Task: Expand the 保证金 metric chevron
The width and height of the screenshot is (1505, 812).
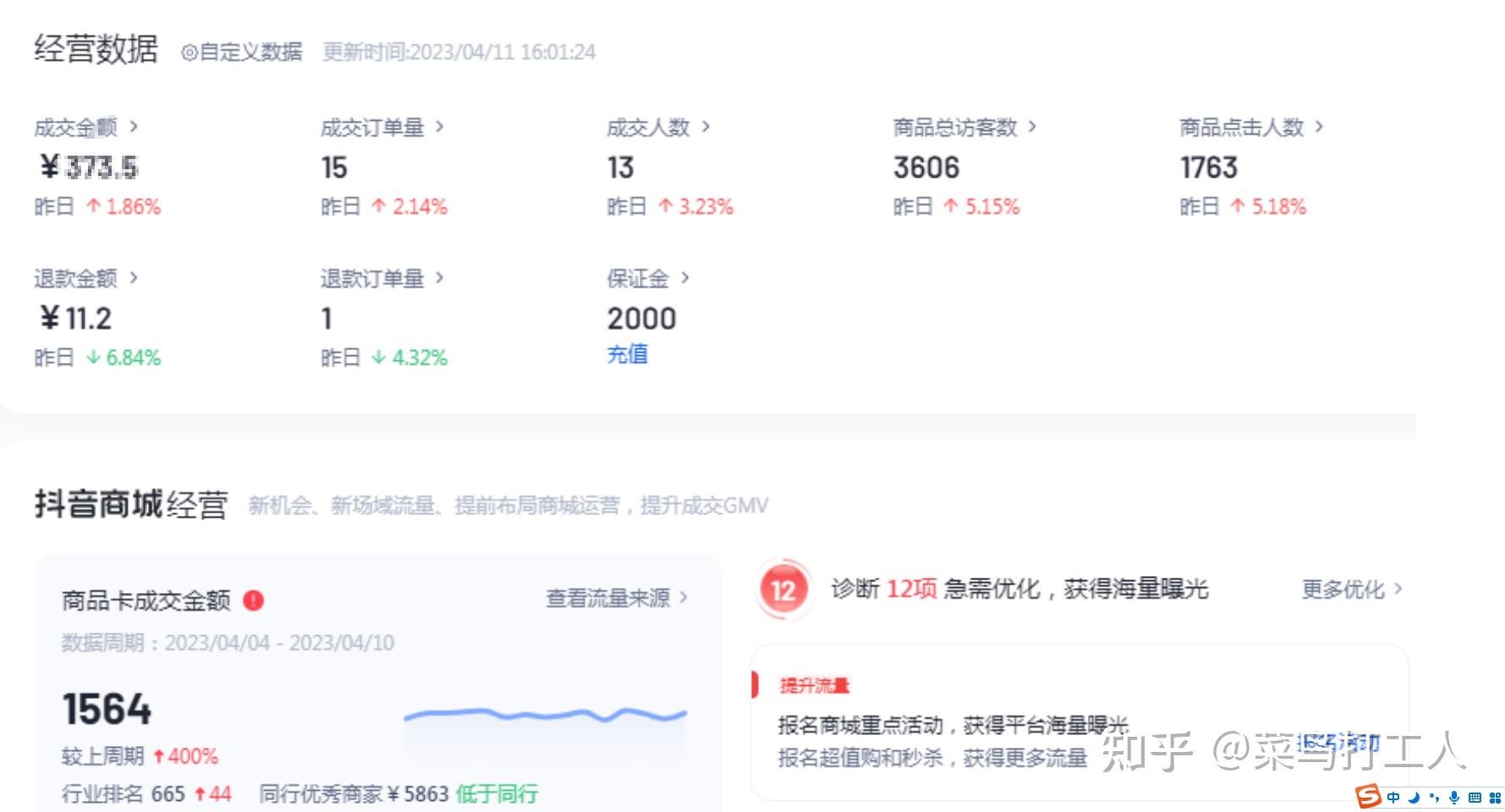Action: (x=685, y=277)
